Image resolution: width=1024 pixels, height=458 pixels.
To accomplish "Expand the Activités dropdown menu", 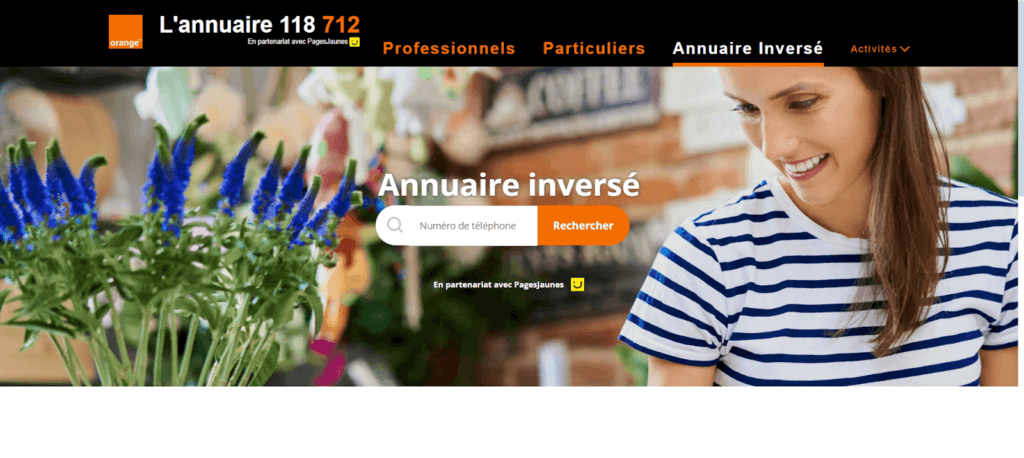I will [x=880, y=49].
